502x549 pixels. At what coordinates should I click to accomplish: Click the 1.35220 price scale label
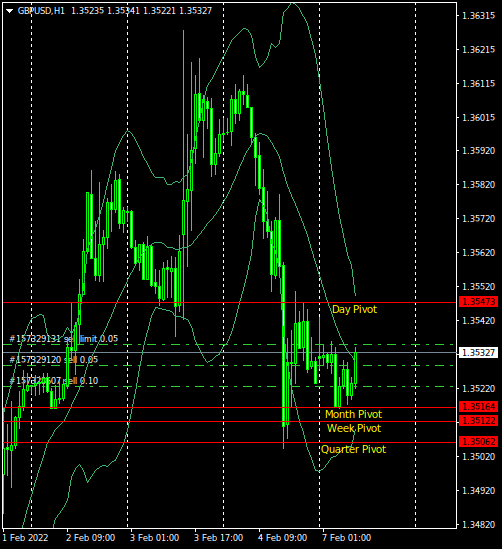click(479, 389)
